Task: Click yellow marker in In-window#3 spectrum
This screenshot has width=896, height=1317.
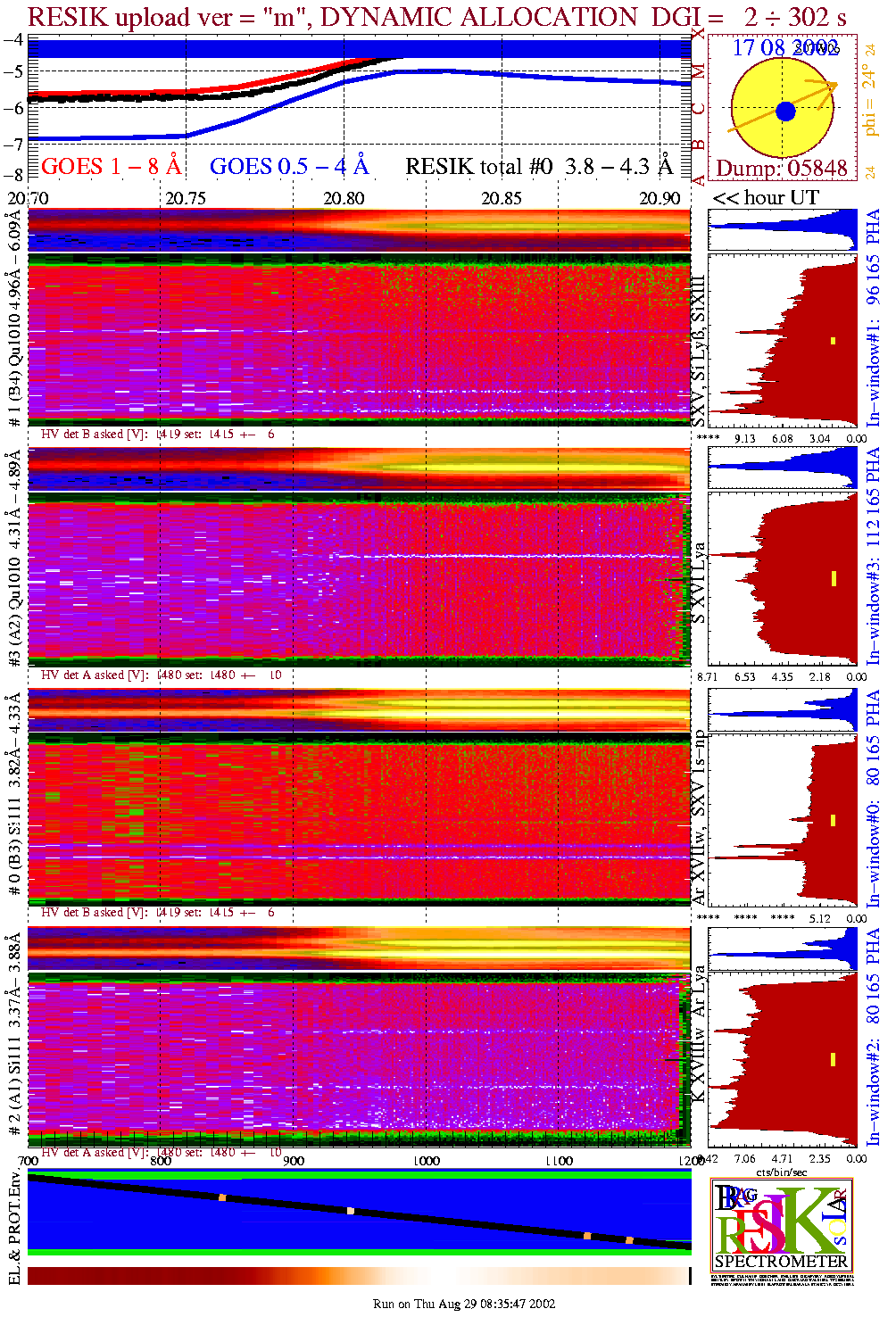Action: coord(834,578)
